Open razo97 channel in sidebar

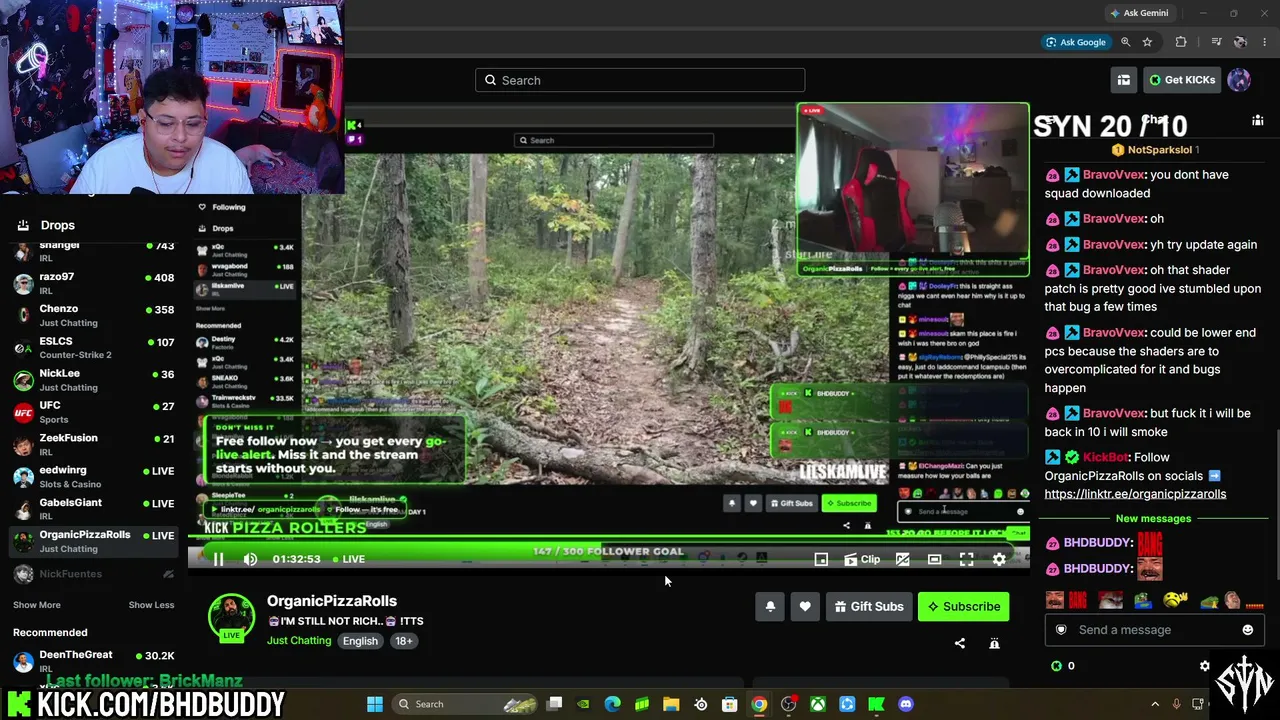[95, 283]
